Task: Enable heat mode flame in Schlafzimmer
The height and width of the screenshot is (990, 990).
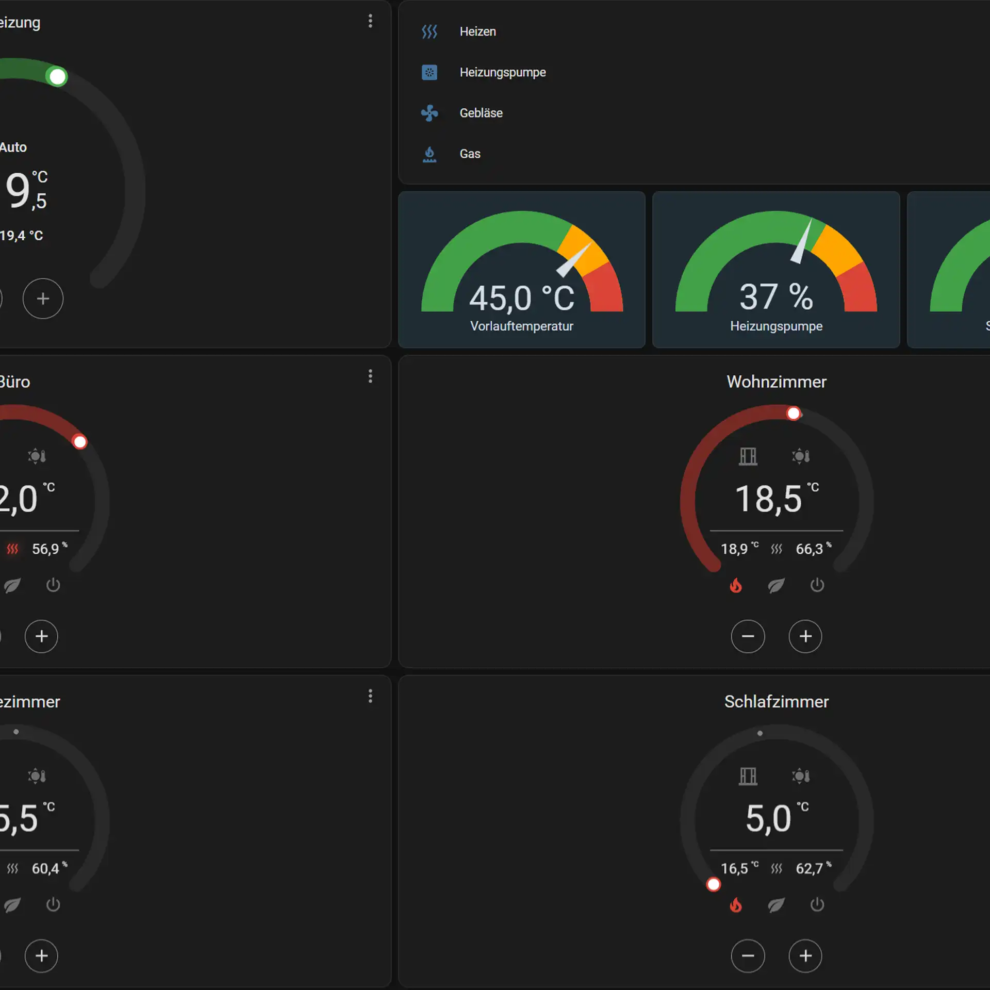Action: (x=736, y=905)
